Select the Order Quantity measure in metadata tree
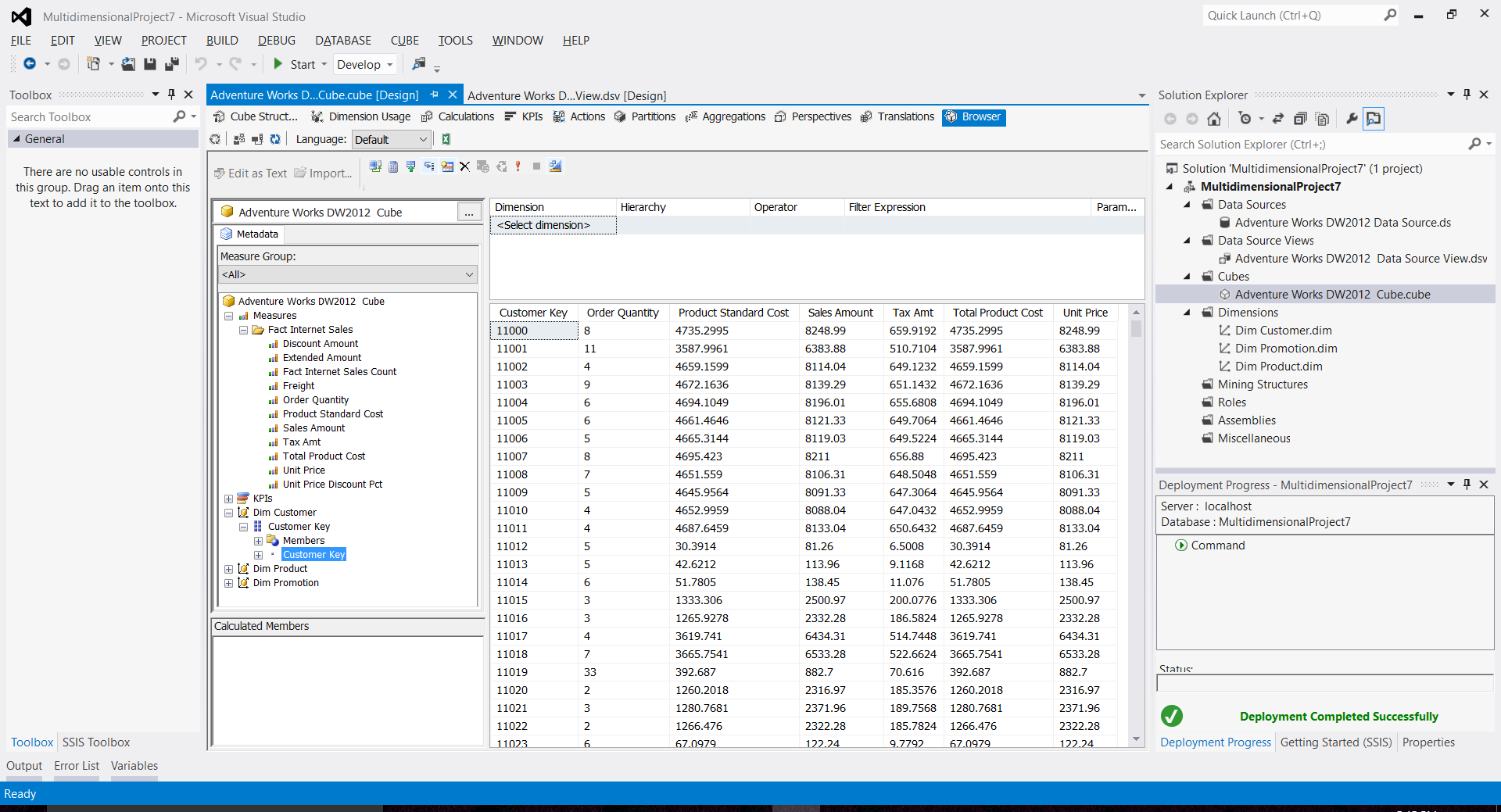The image size is (1501, 812). pos(316,400)
